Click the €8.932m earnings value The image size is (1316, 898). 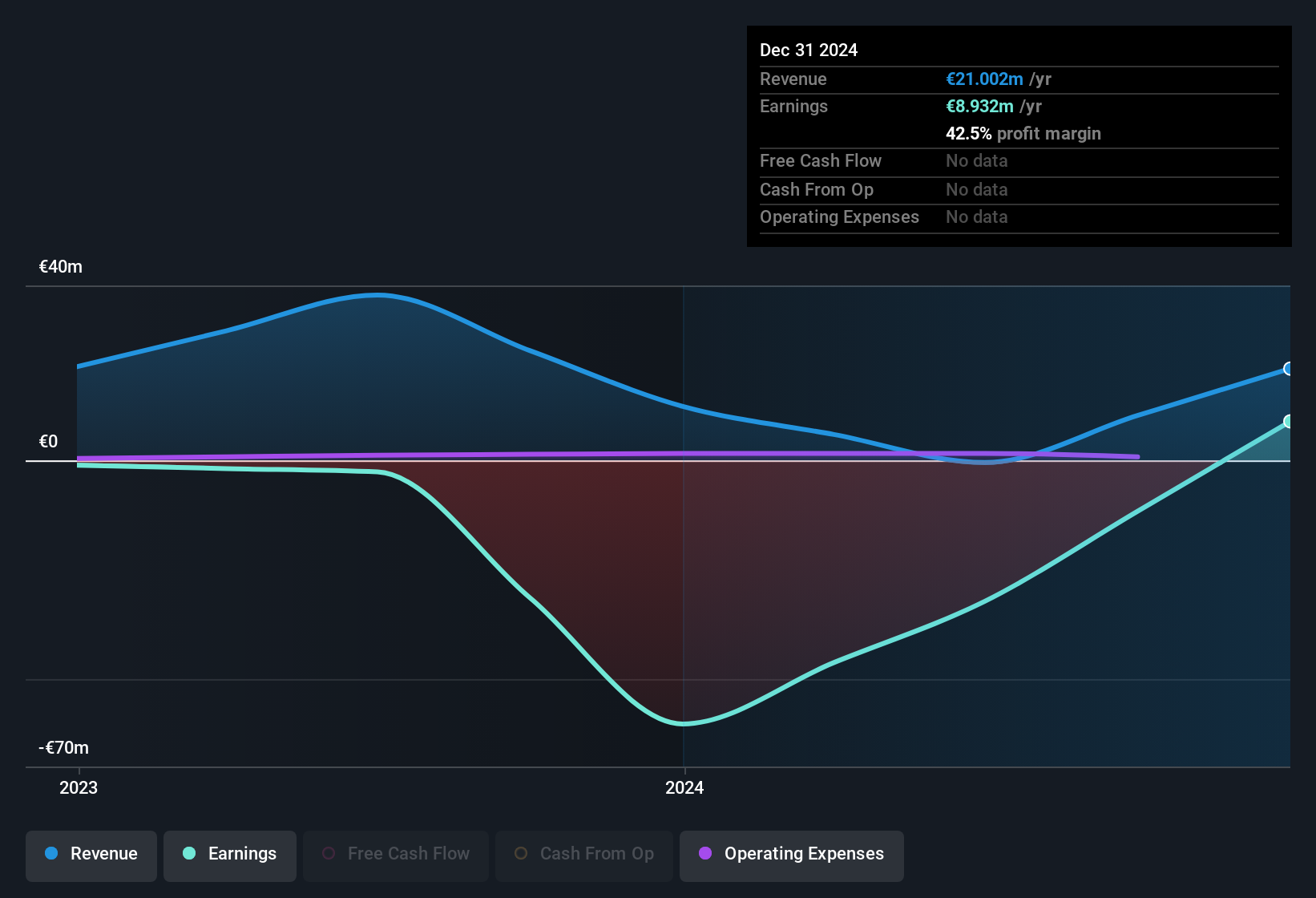pyautogui.click(x=979, y=107)
